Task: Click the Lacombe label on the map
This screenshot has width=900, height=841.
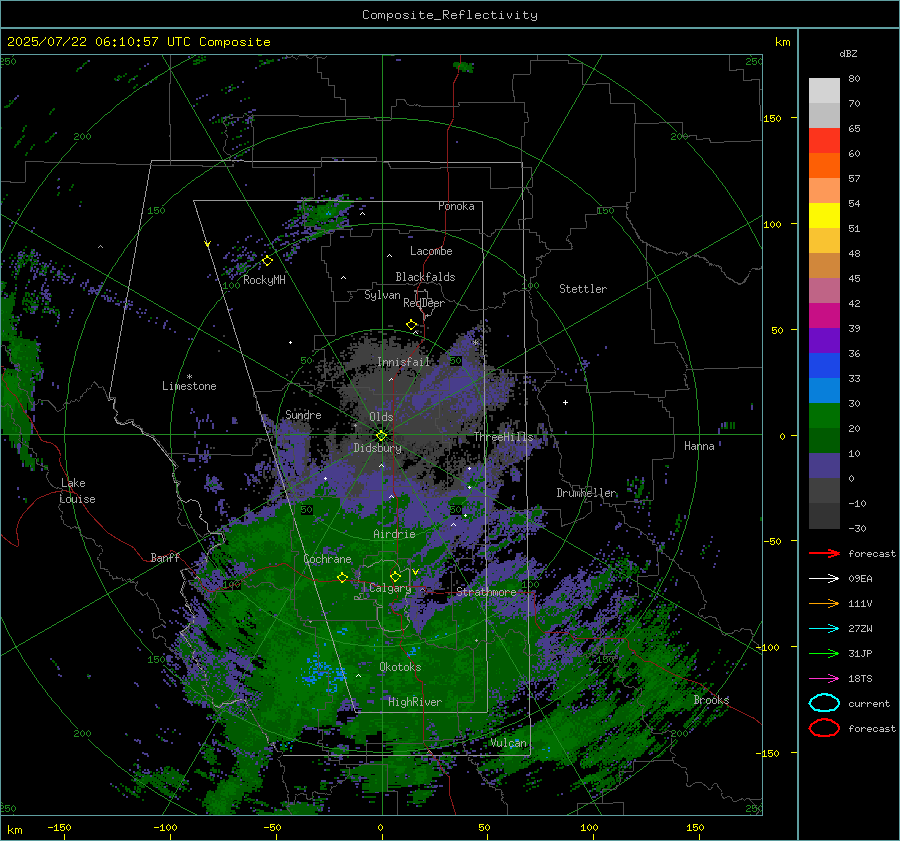Action: (x=431, y=251)
